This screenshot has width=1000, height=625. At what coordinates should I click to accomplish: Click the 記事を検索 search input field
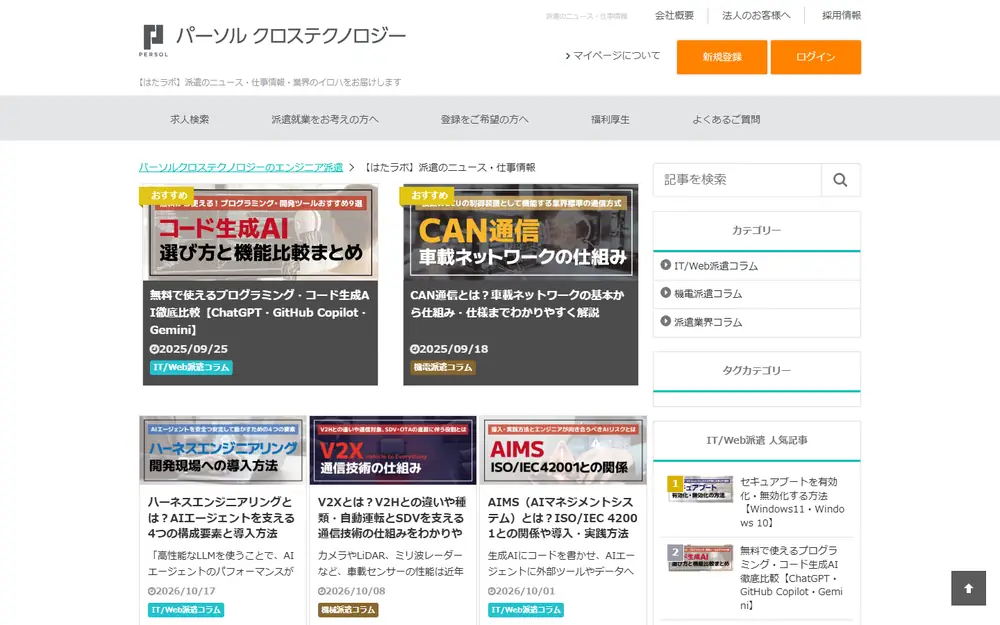(737, 180)
